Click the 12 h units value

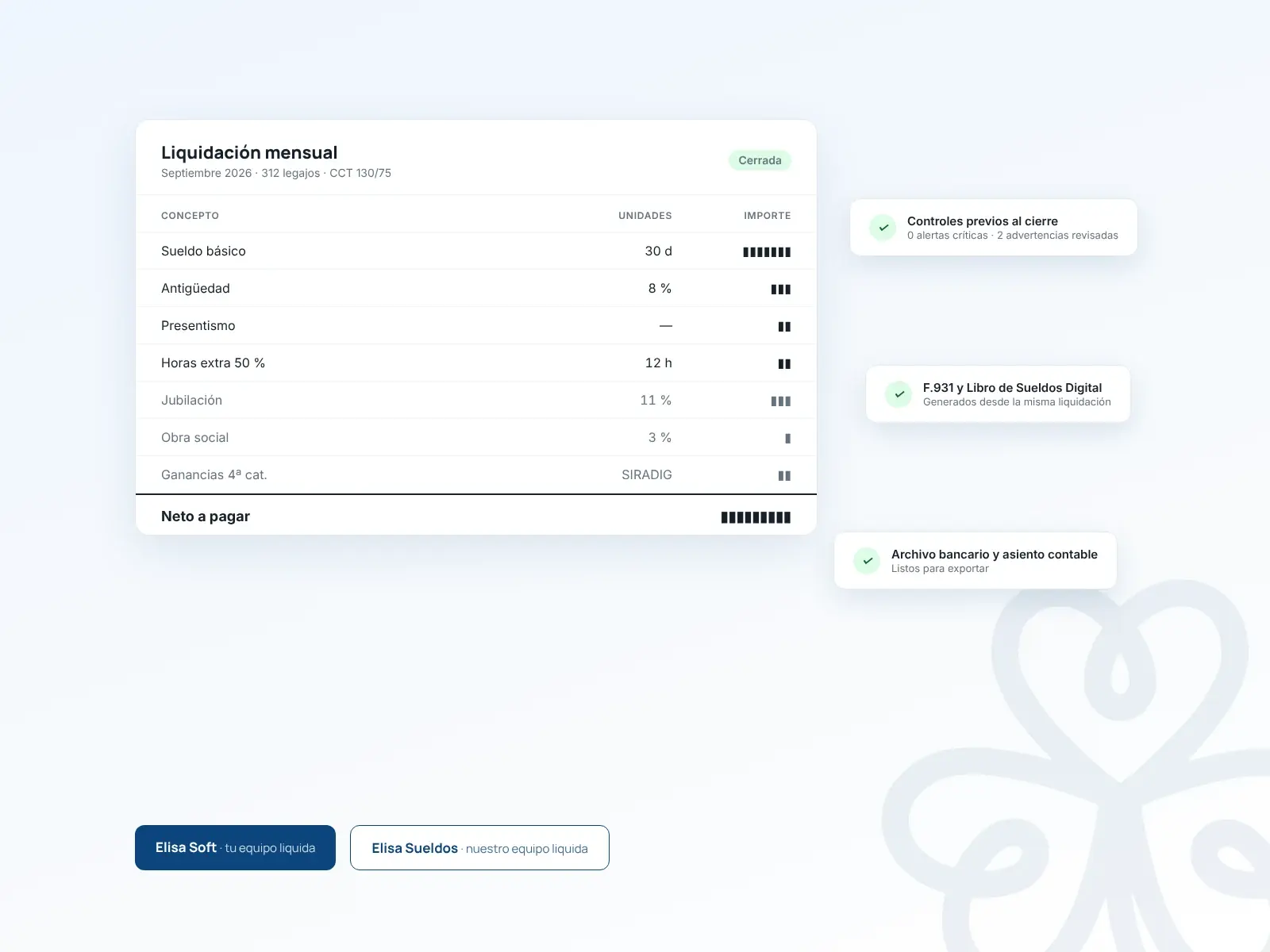658,363
